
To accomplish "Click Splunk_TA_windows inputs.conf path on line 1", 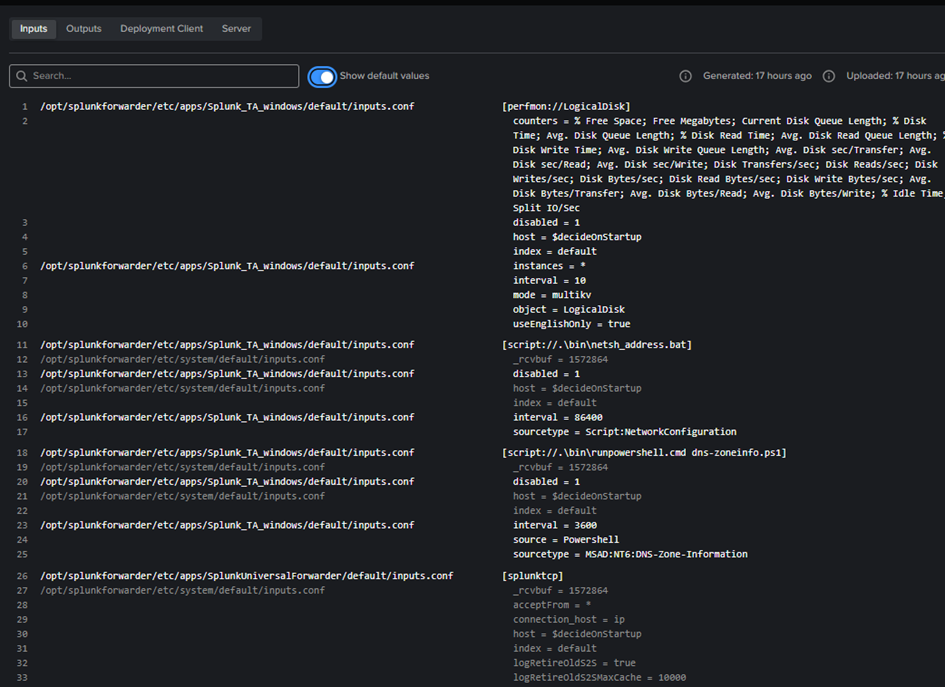I will (x=226, y=106).
